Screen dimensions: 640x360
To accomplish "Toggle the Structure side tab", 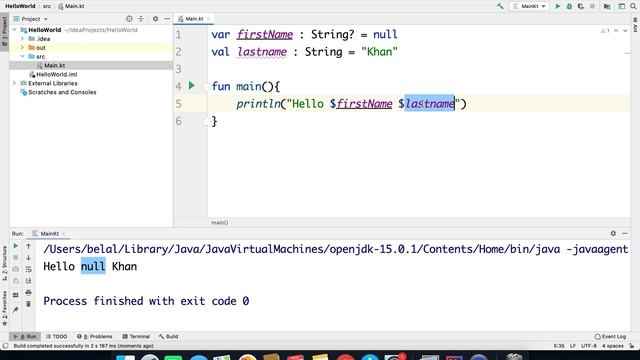I will [x=4, y=263].
